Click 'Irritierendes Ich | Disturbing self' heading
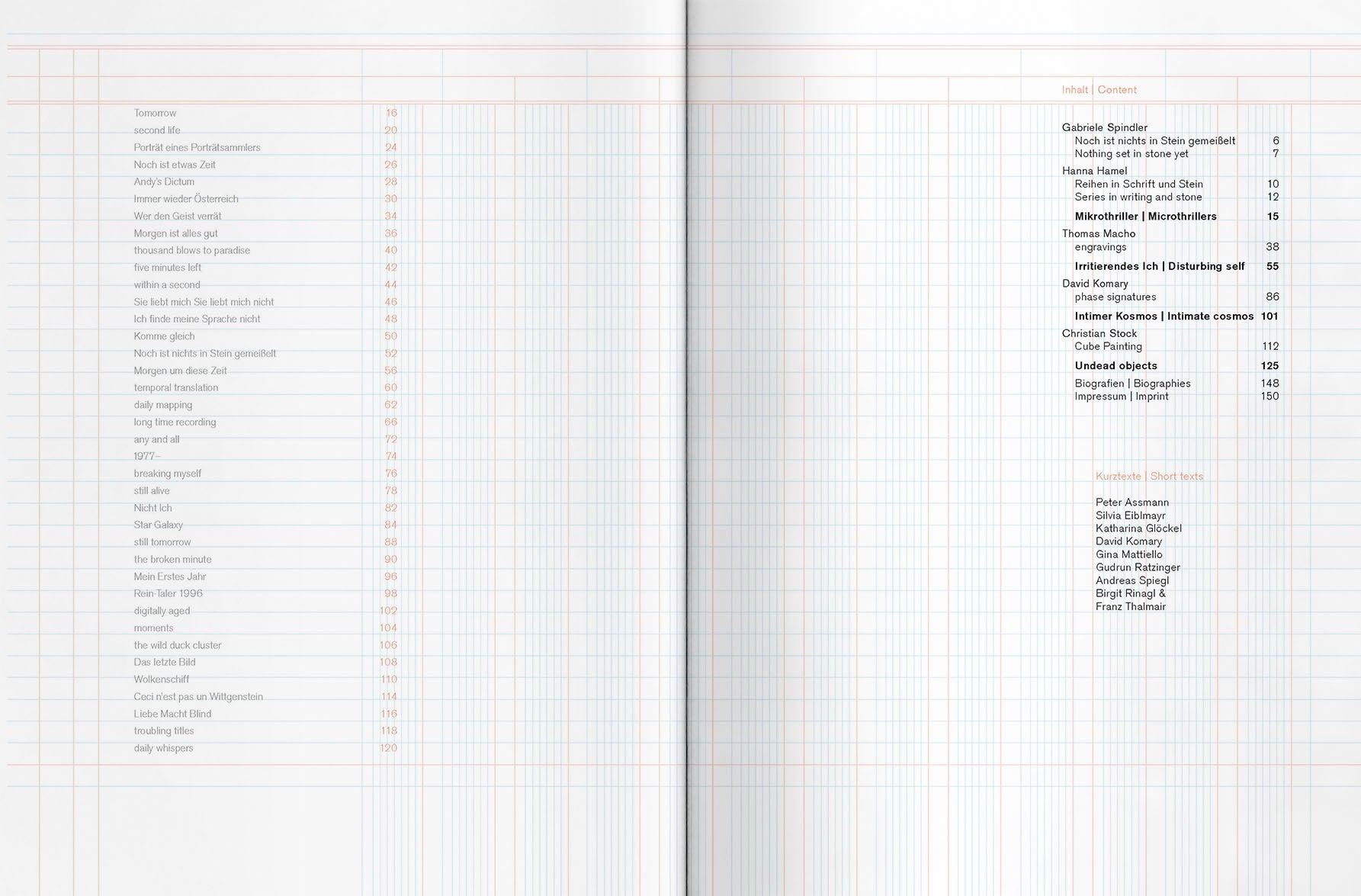Image resolution: width=1361 pixels, height=896 pixels. click(1159, 266)
